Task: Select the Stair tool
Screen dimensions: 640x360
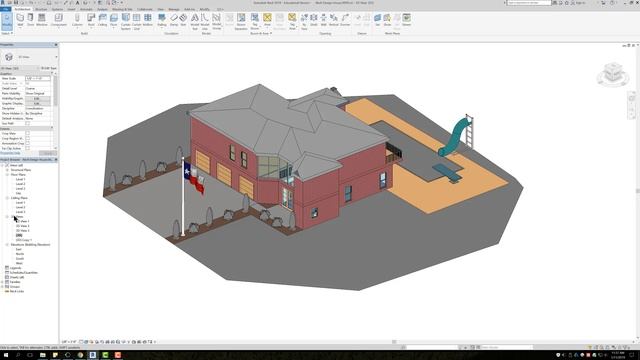Action: (183, 20)
